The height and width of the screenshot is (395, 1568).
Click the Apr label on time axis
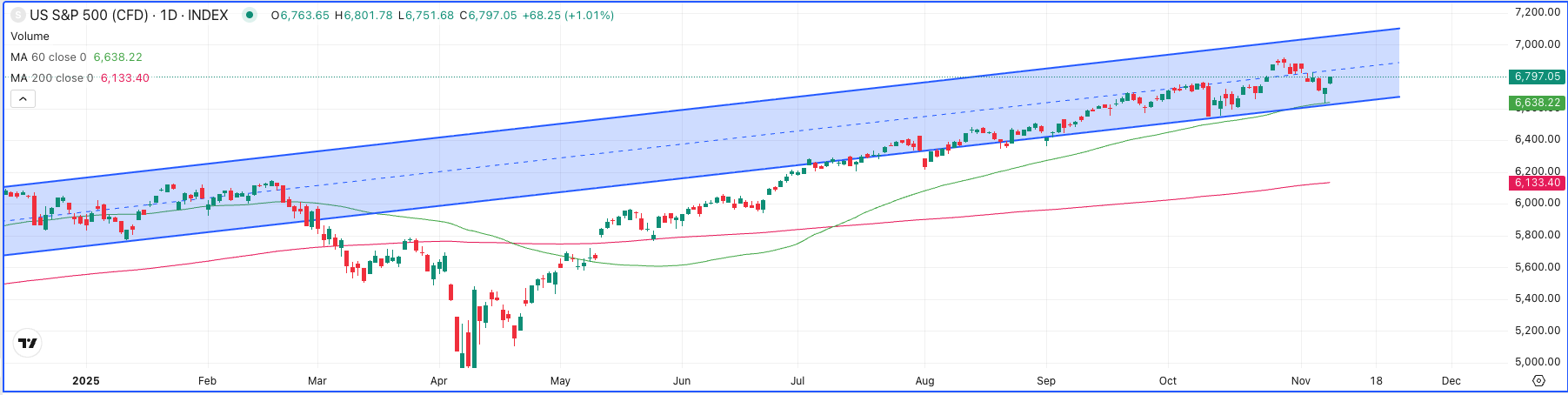point(439,381)
